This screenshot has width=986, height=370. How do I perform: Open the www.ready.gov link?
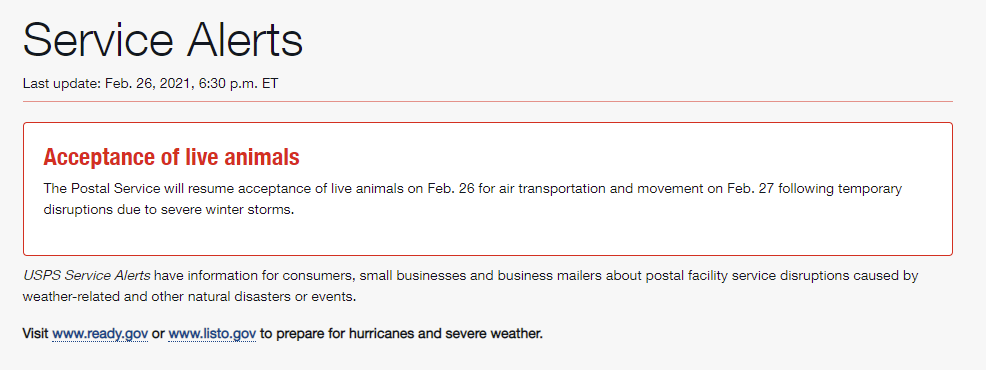pyautogui.click(x=100, y=334)
